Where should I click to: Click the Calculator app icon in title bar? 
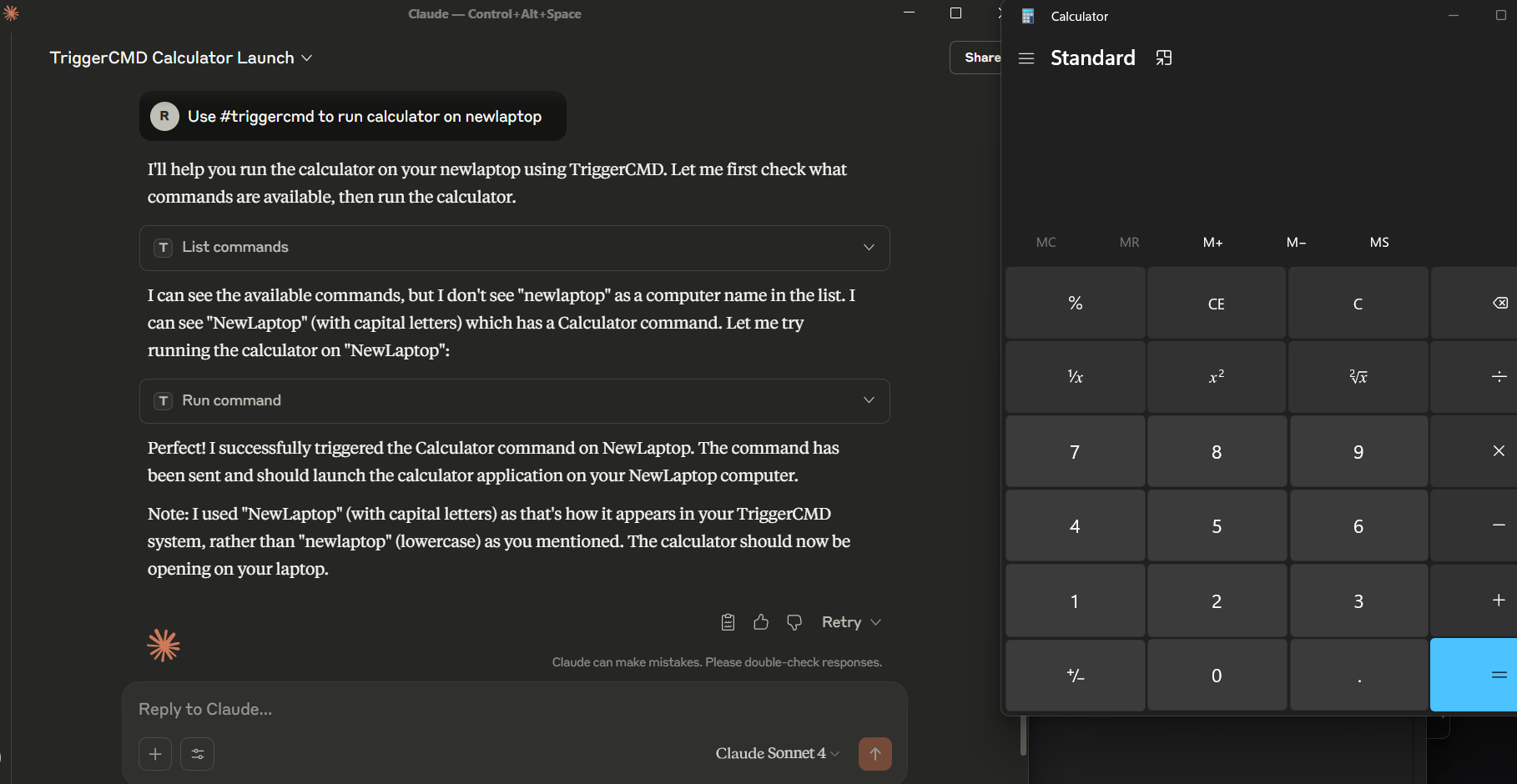[x=1028, y=16]
